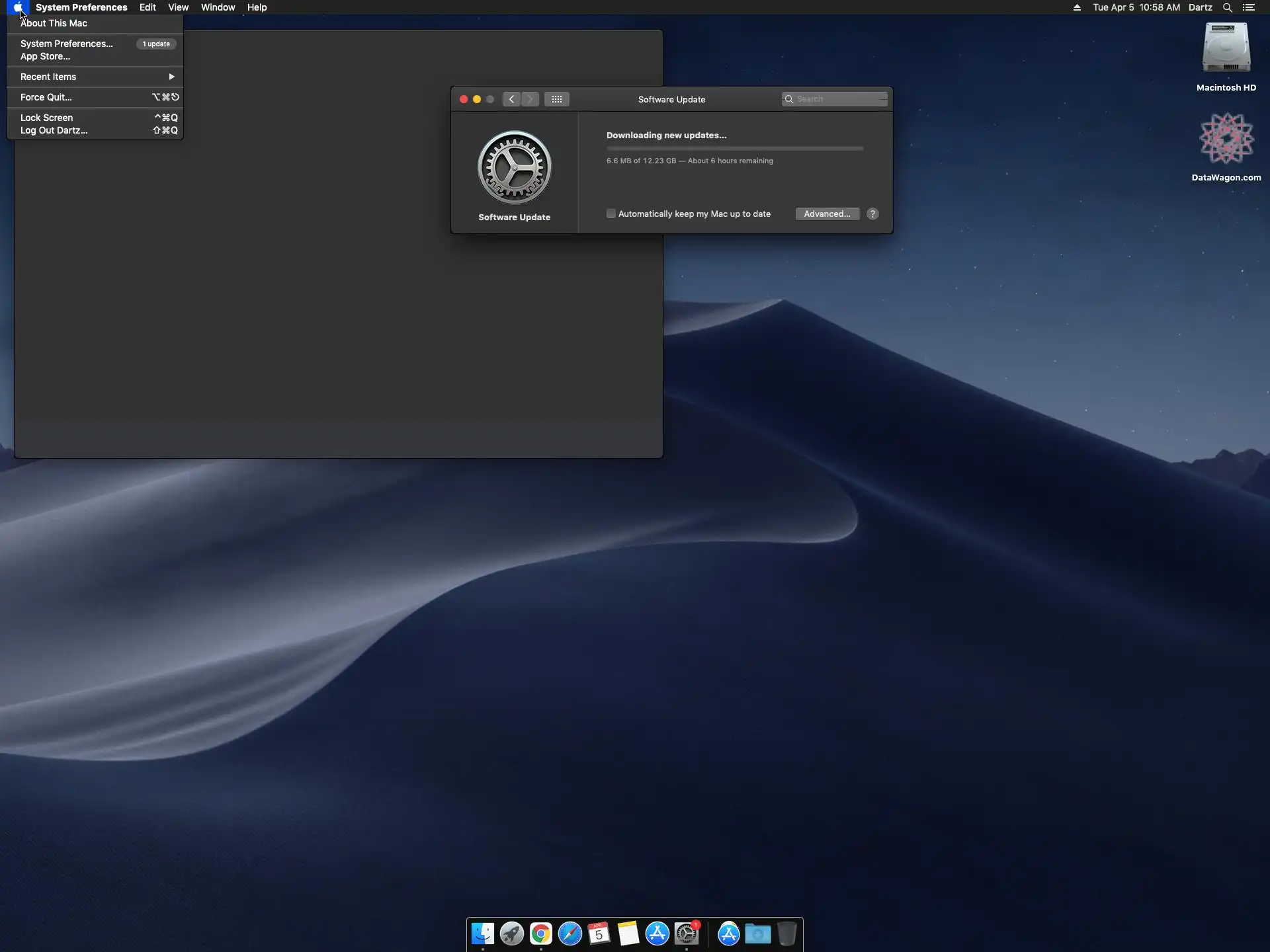Viewport: 1270px width, 952px height.
Task: Open the Dartz user menu
Action: coord(1200,7)
